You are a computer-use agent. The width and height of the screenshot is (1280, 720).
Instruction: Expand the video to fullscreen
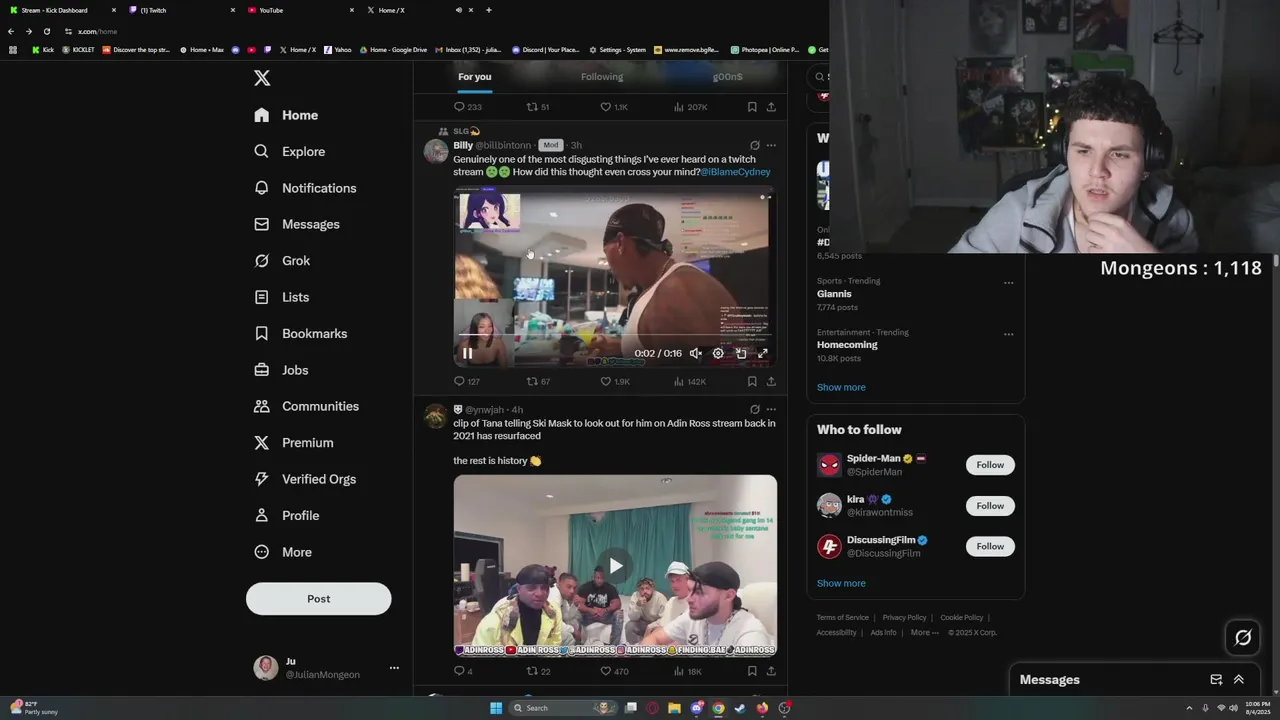coord(763,353)
